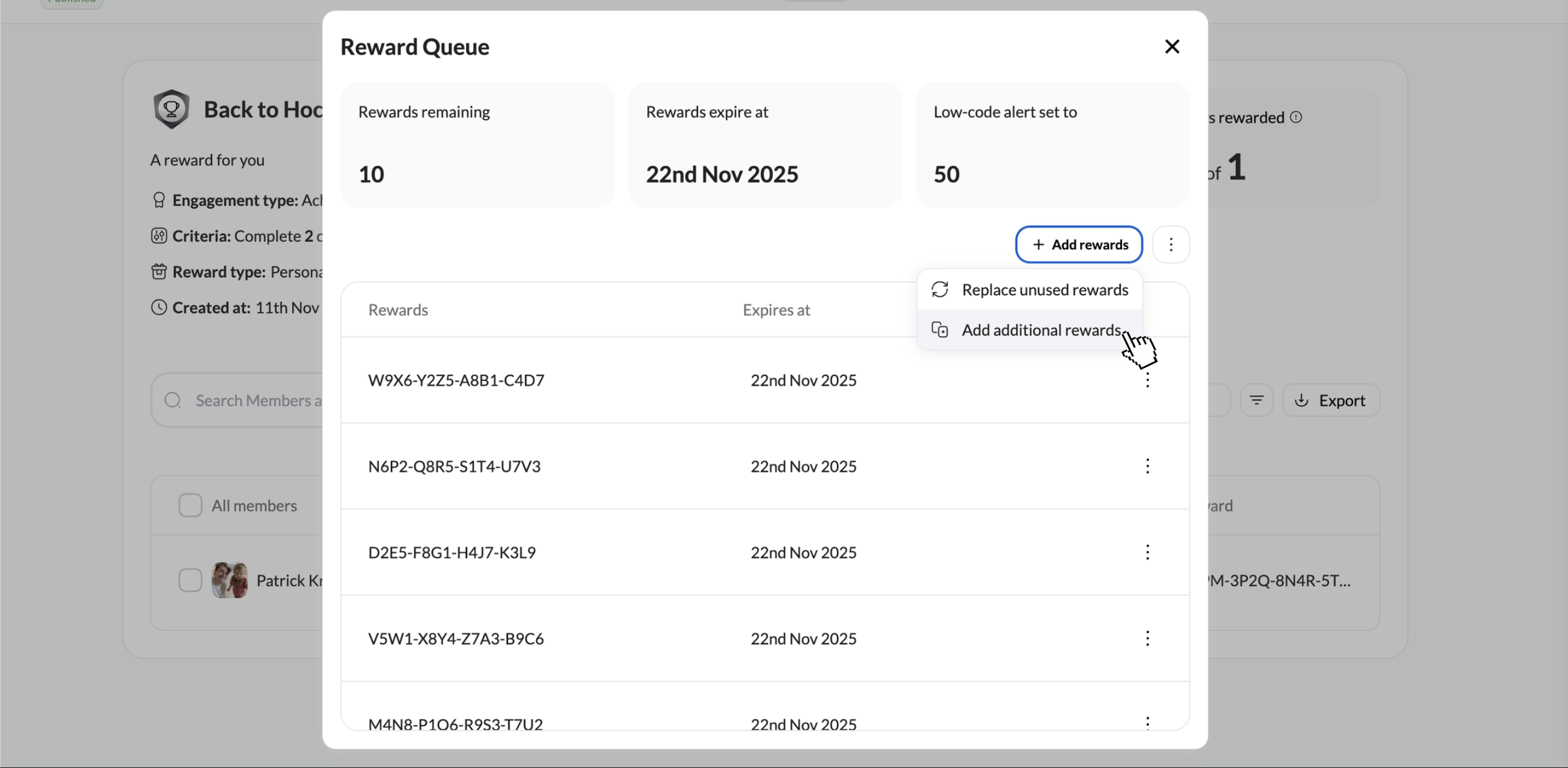Image resolution: width=1568 pixels, height=768 pixels.
Task: Click the Add rewards button
Action: [1078, 244]
